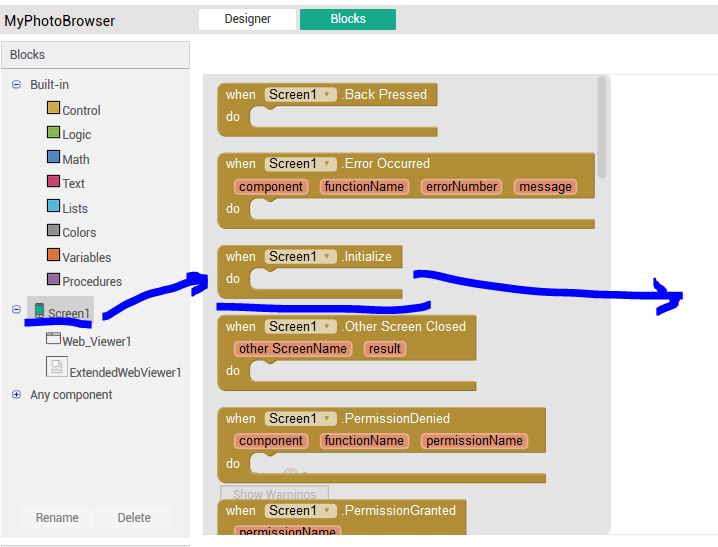This screenshot has height=547, width=718.
Task: Click the errorNumber parameter
Action: [x=462, y=187]
